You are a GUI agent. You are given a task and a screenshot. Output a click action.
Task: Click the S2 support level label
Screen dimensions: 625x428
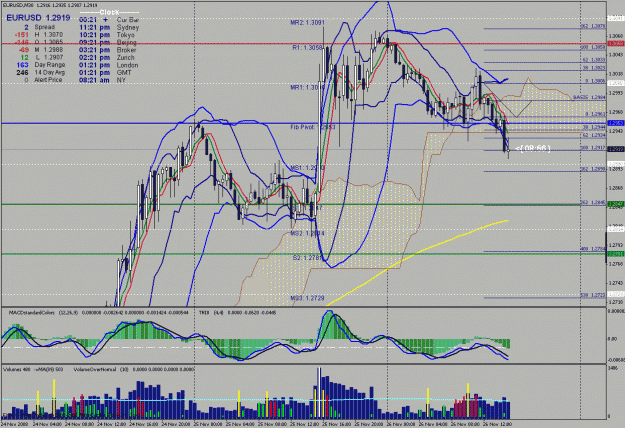[307, 258]
